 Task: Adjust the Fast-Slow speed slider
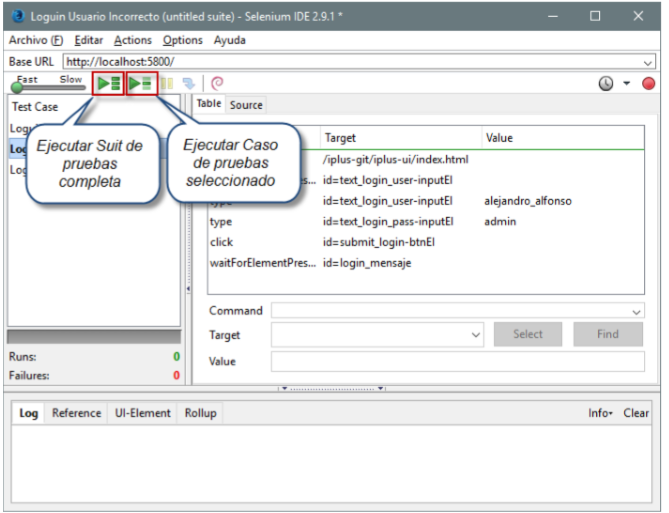pyautogui.click(x=17, y=87)
